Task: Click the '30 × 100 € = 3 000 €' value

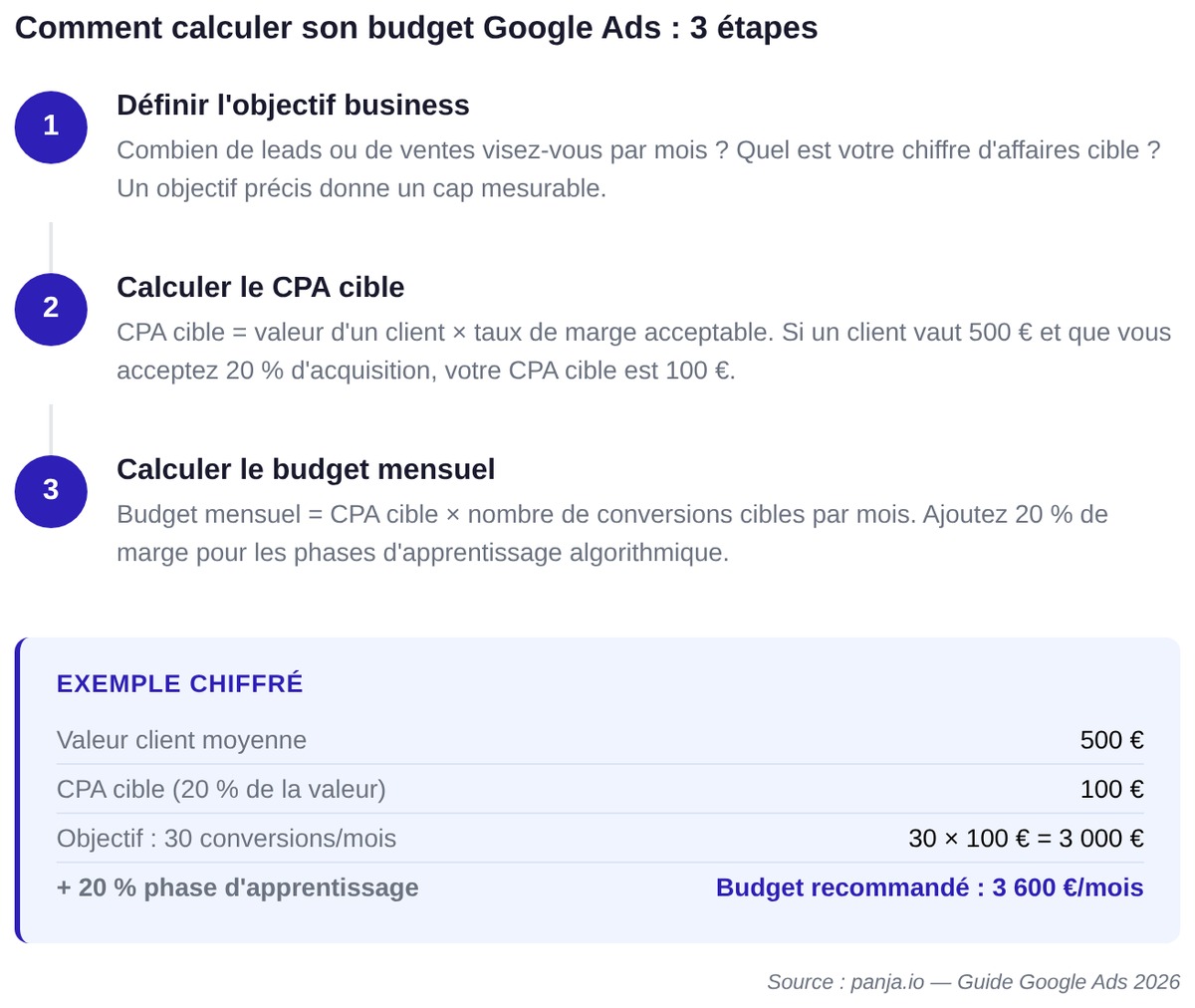Action: (x=1026, y=839)
